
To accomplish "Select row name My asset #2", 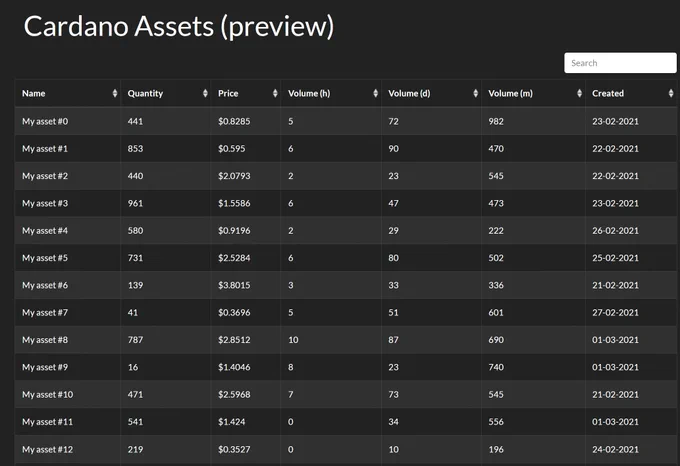I will (x=45, y=176).
